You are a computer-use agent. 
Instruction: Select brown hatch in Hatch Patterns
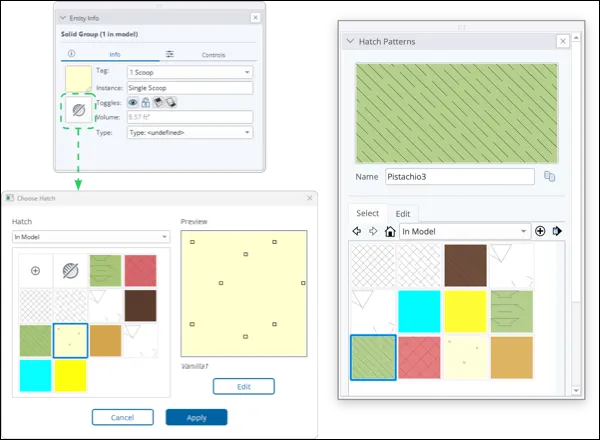pyautogui.click(x=465, y=266)
